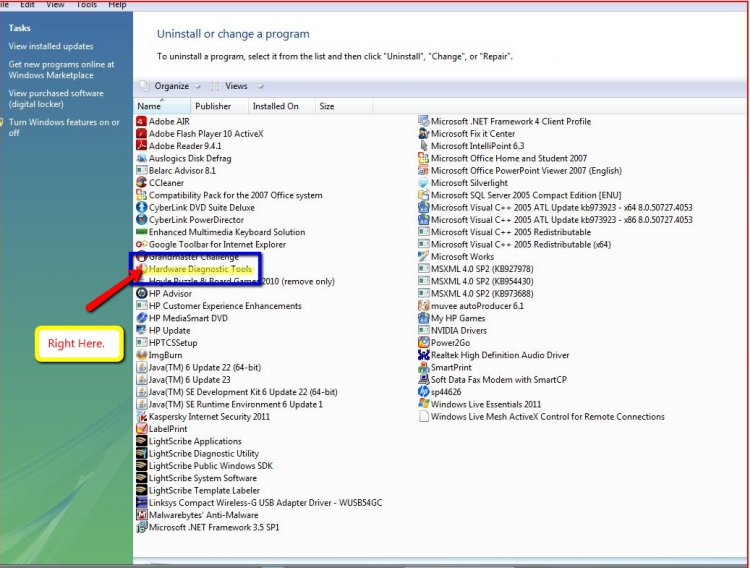The image size is (750, 568).
Task: Click the Microsoft Office Home and Student 2007 icon
Action: coord(423,158)
